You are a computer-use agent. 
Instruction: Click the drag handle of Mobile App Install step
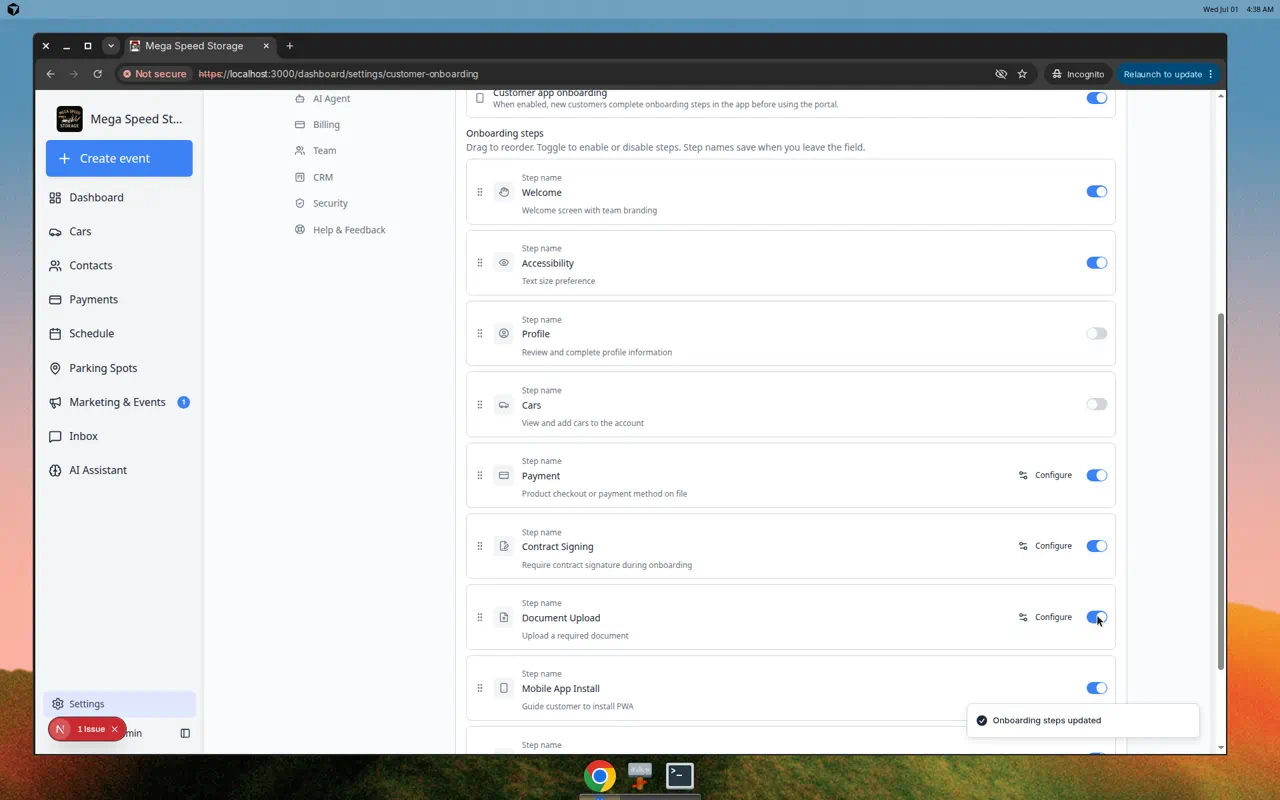[480, 689]
